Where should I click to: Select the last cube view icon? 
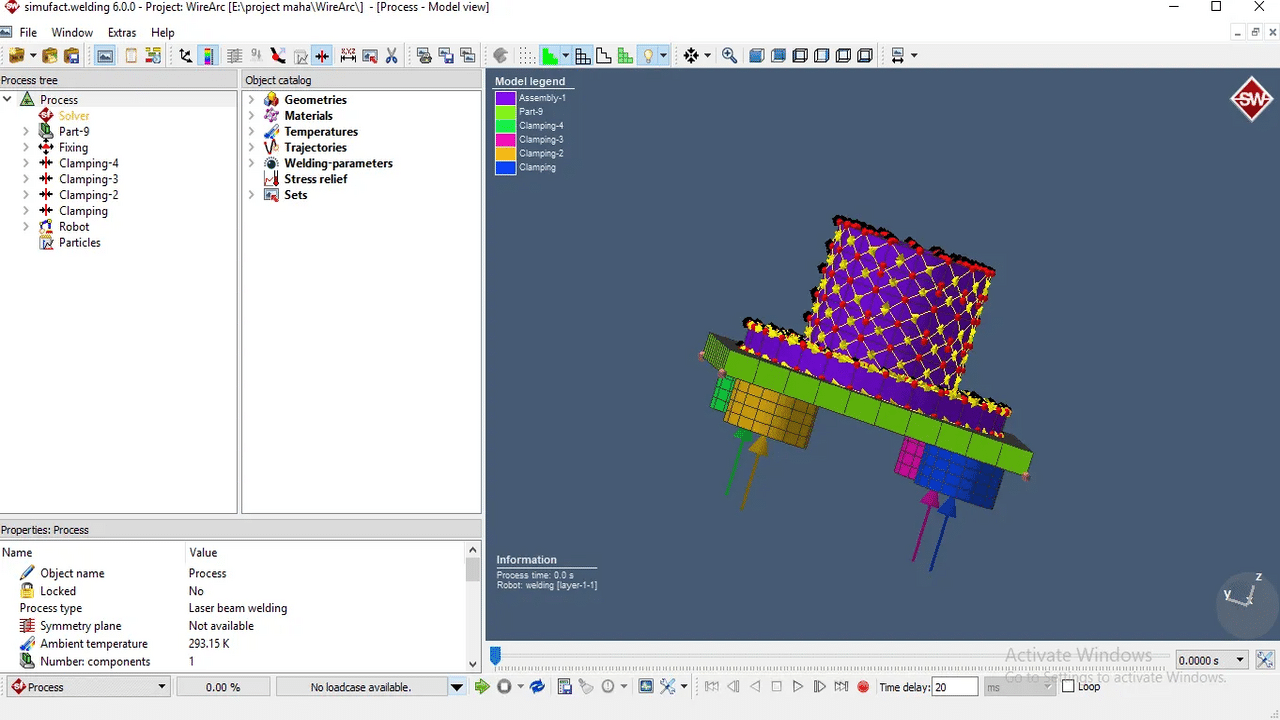tap(865, 56)
